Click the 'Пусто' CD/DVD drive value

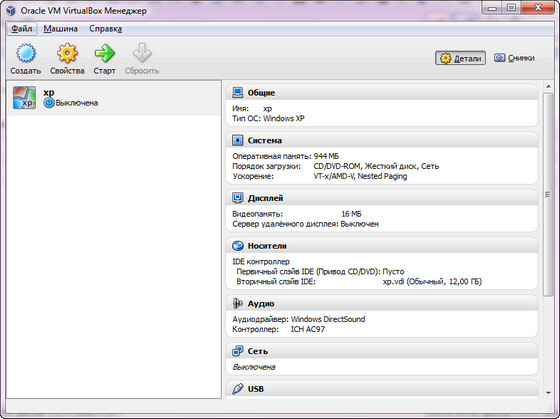[393, 272]
